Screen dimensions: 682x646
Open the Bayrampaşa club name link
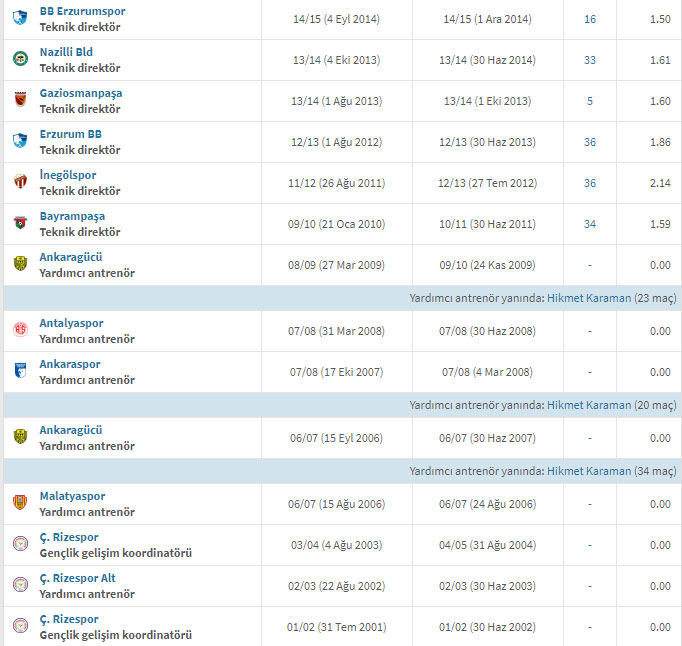tap(72, 216)
